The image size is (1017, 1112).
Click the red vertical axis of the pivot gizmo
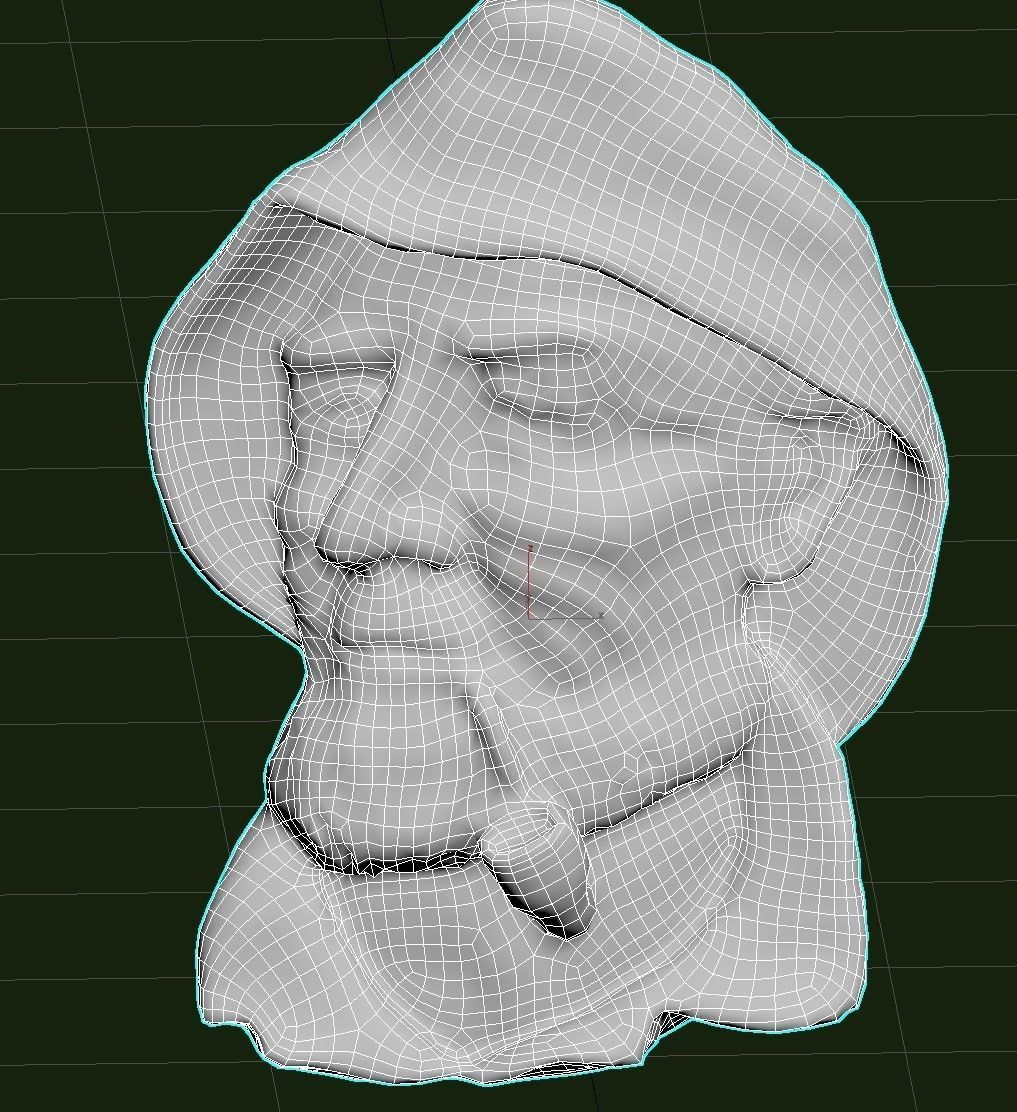pyautogui.click(x=530, y=582)
